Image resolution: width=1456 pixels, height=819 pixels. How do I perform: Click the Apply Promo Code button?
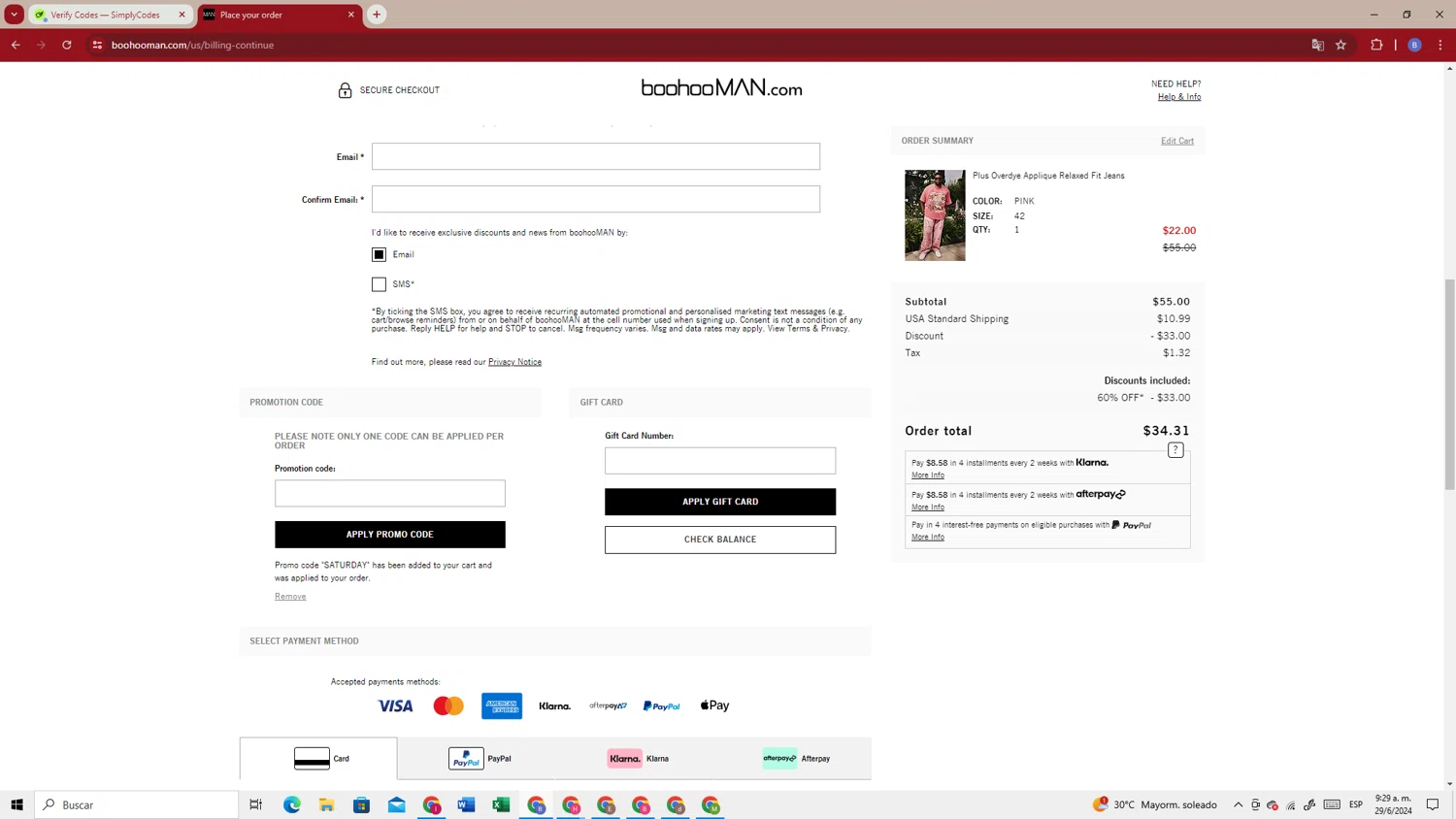(390, 535)
